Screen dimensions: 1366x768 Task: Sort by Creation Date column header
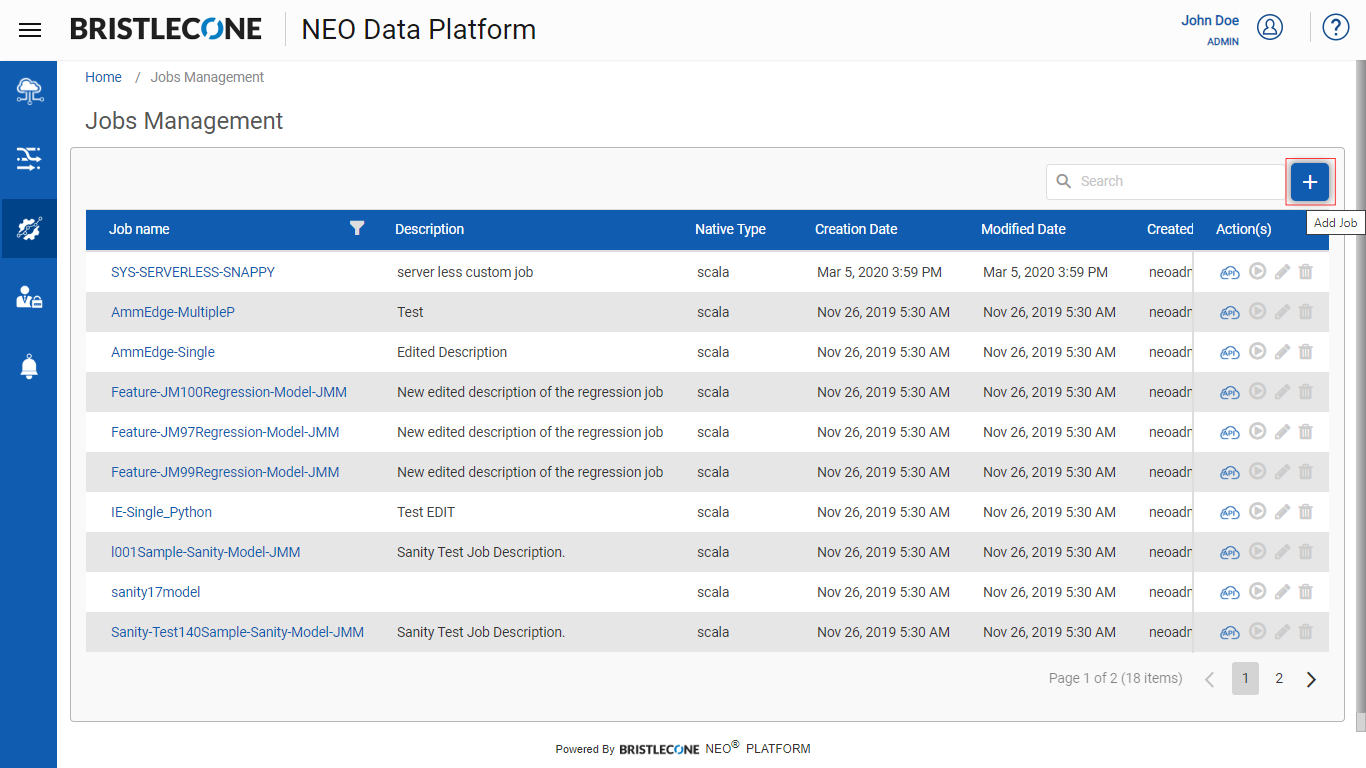856,229
